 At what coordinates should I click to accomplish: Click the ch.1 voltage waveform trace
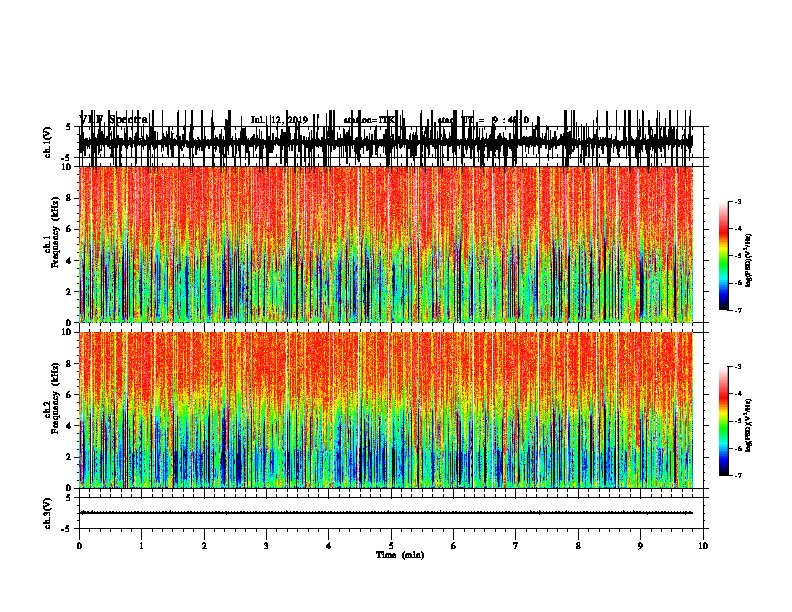pos(386,142)
